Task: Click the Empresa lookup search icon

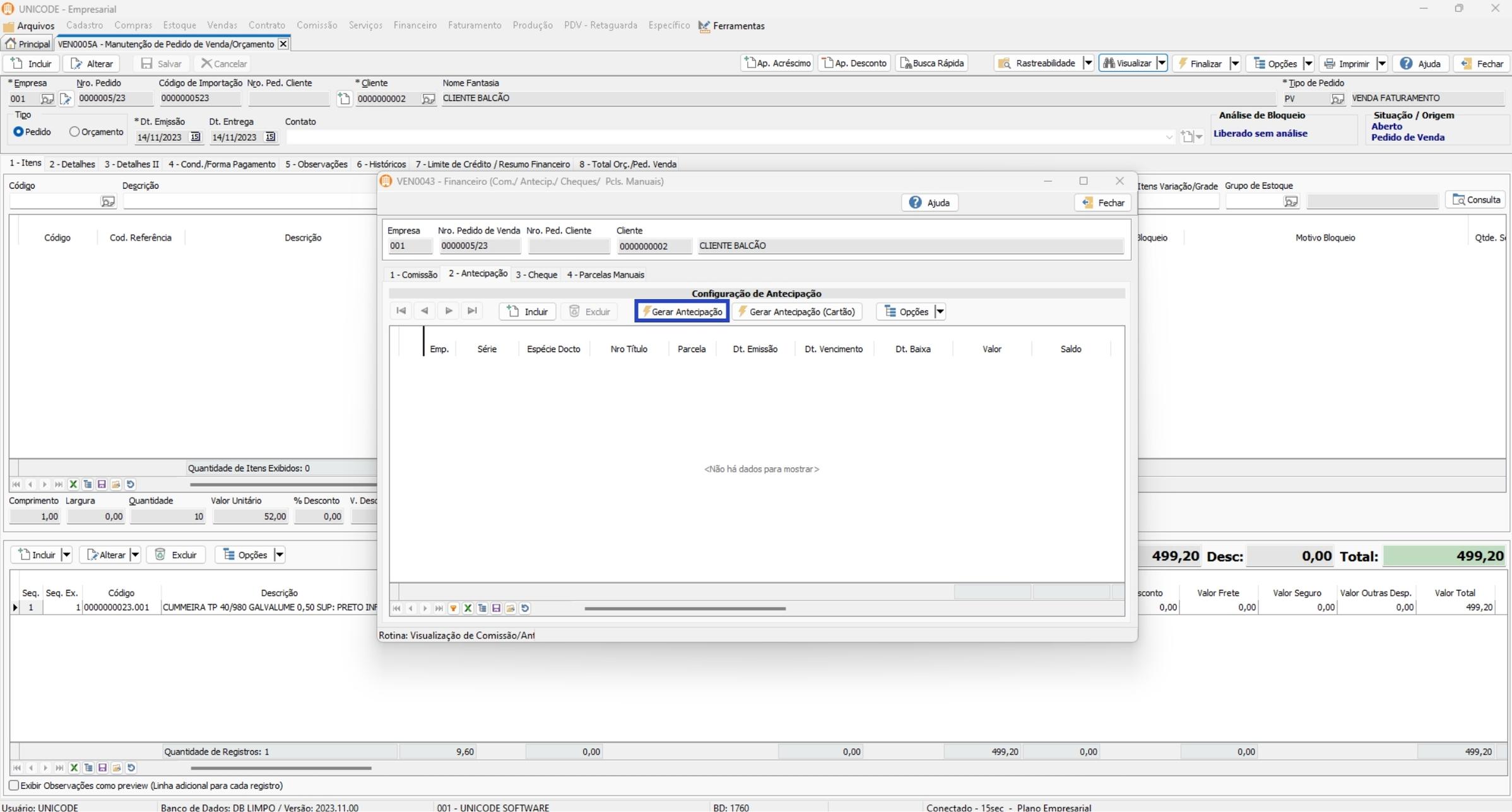Action: tap(47, 99)
